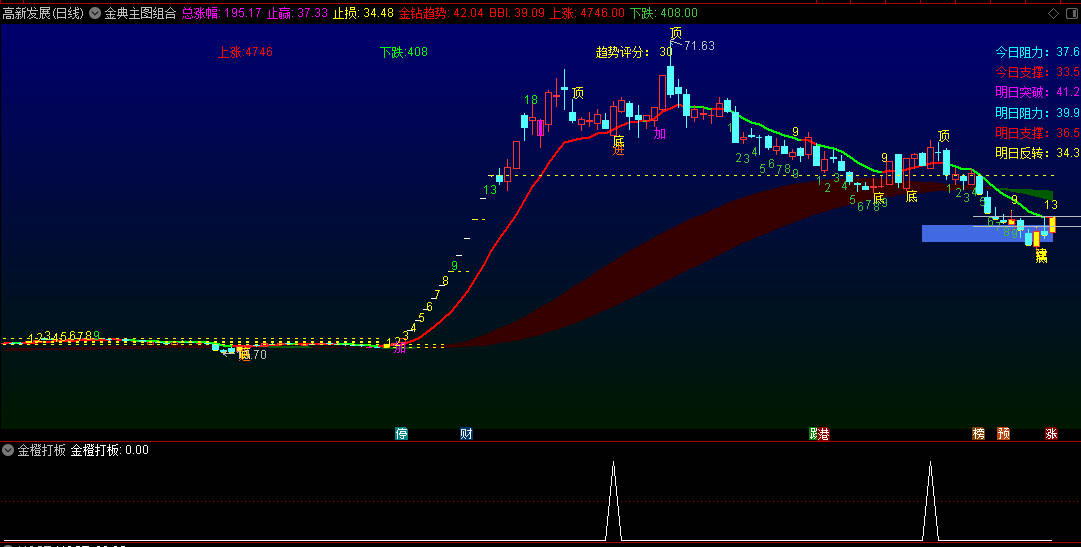Click the header 上涨: 4746.00 readout
This screenshot has width=1081, height=547.
click(x=587, y=13)
